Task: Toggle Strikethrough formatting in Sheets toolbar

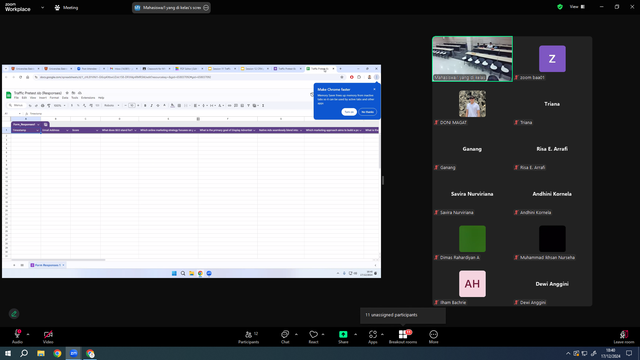Action: (x=158, y=106)
